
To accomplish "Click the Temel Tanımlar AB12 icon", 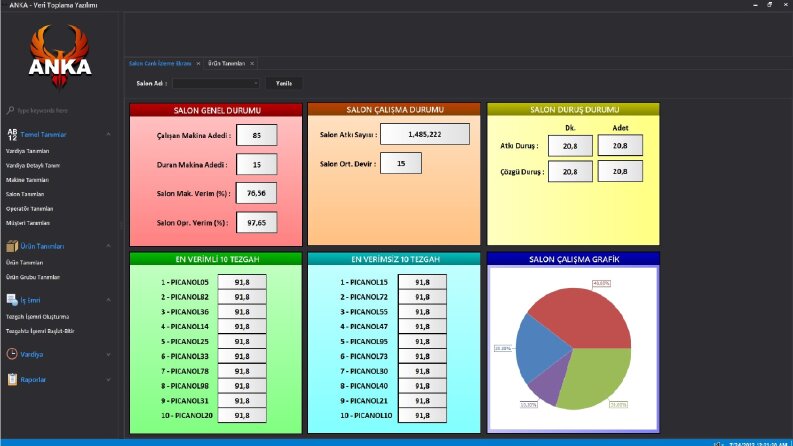I will click(12, 135).
